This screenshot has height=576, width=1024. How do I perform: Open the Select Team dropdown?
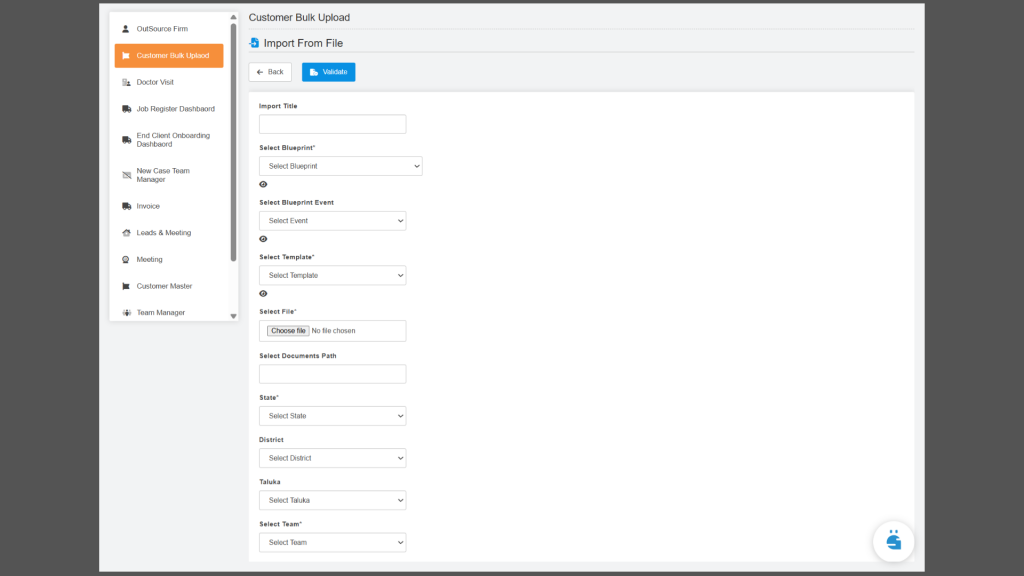(x=332, y=542)
